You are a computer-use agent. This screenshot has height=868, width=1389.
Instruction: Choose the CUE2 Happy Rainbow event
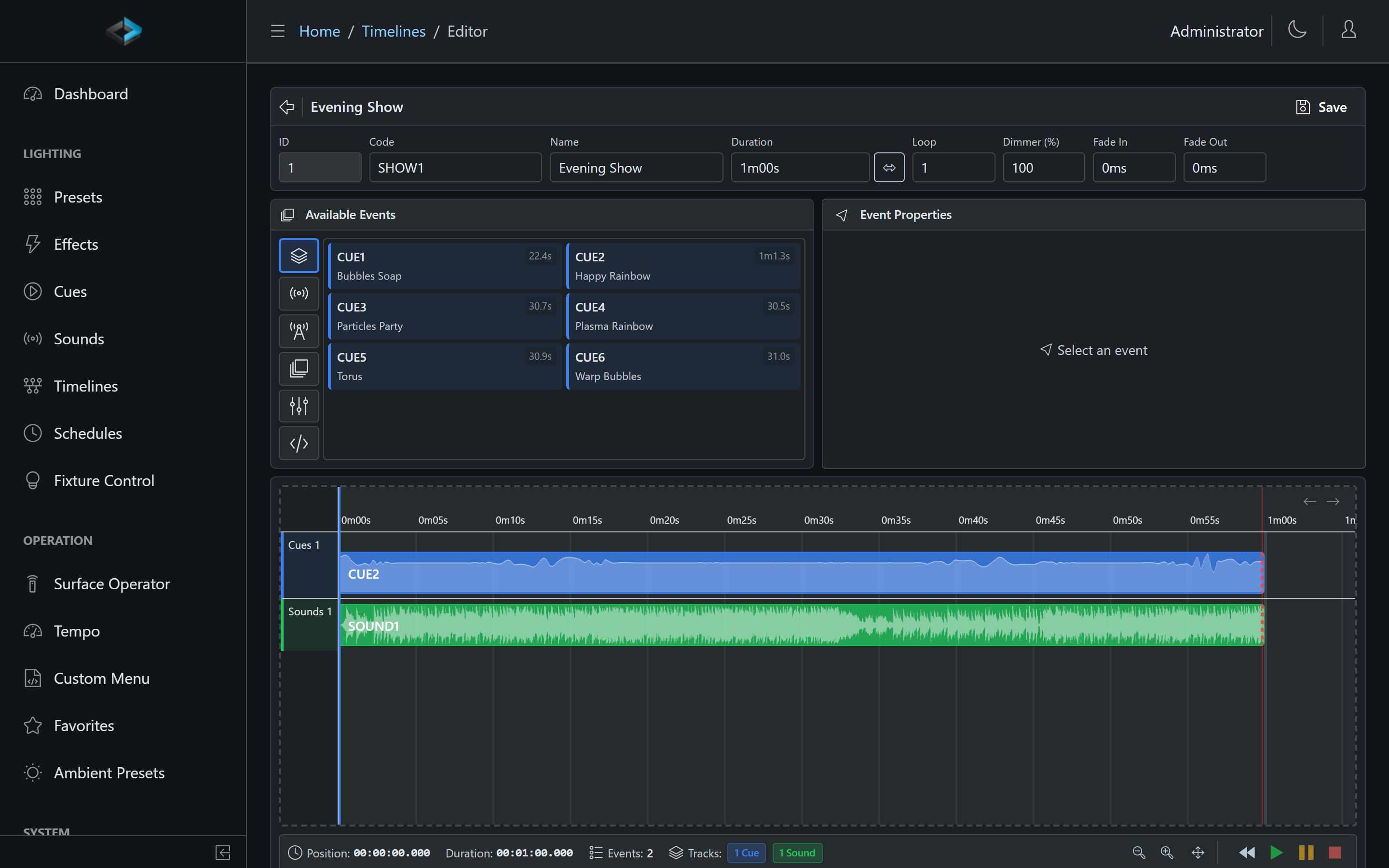click(x=683, y=266)
